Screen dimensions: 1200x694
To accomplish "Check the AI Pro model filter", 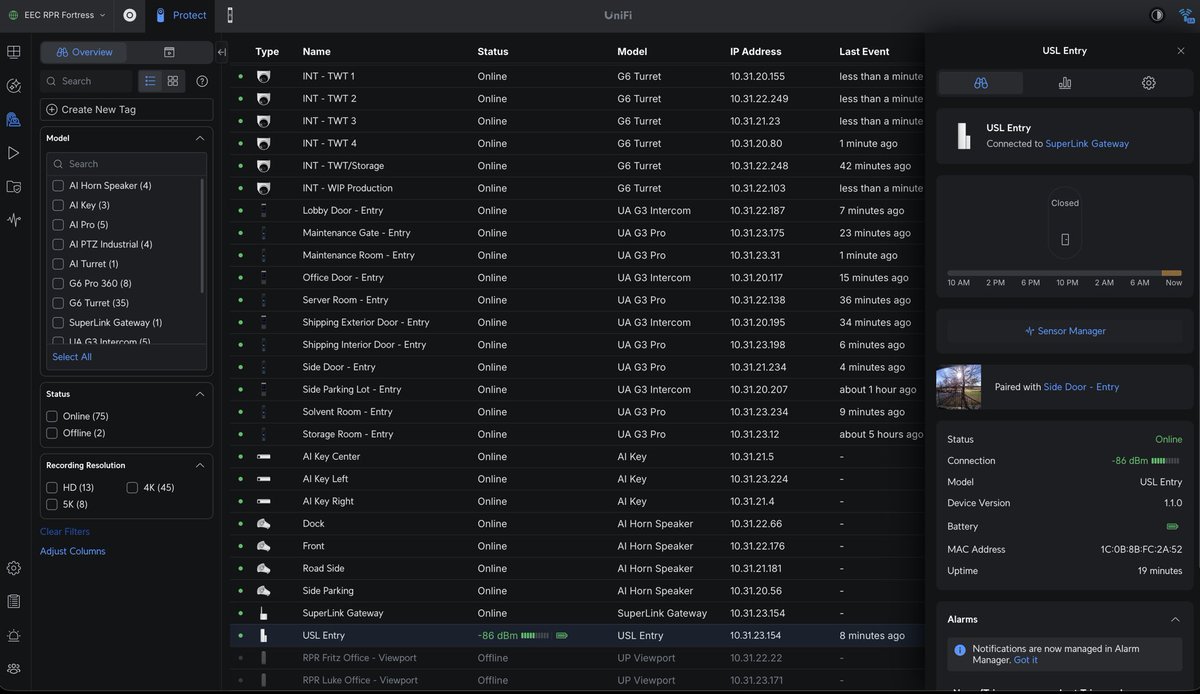I will pos(58,225).
